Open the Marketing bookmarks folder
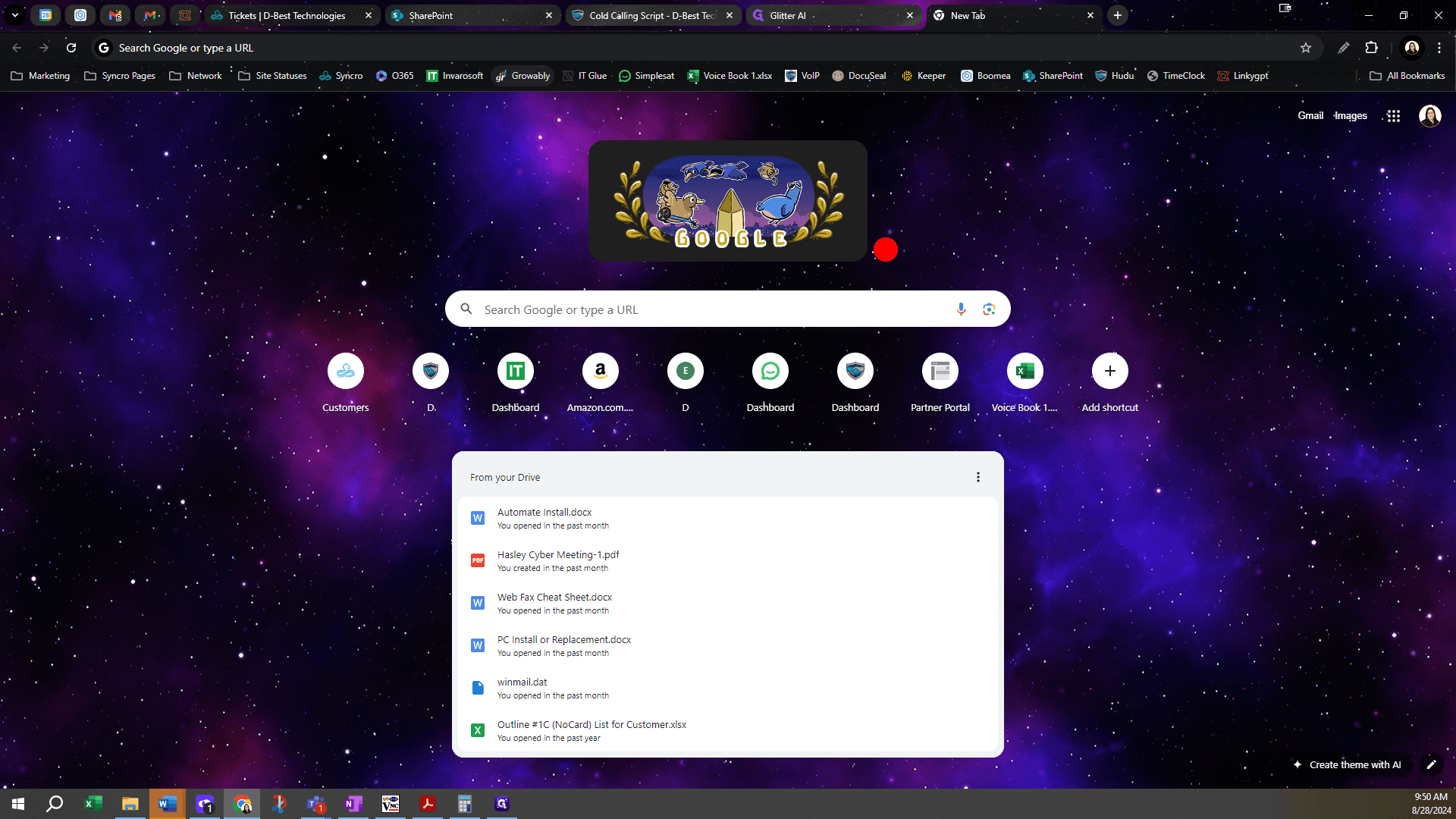This screenshot has width=1456, height=819. pyautogui.click(x=41, y=76)
